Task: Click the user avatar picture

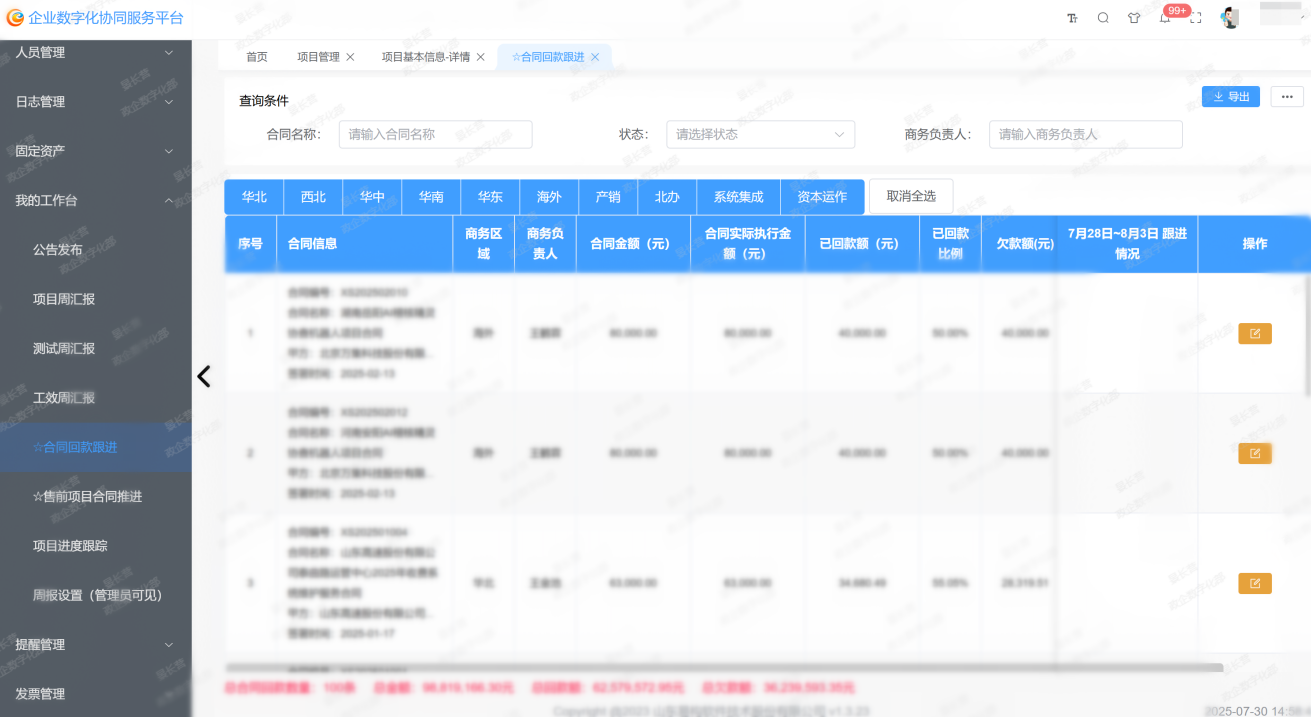Action: tap(1230, 18)
